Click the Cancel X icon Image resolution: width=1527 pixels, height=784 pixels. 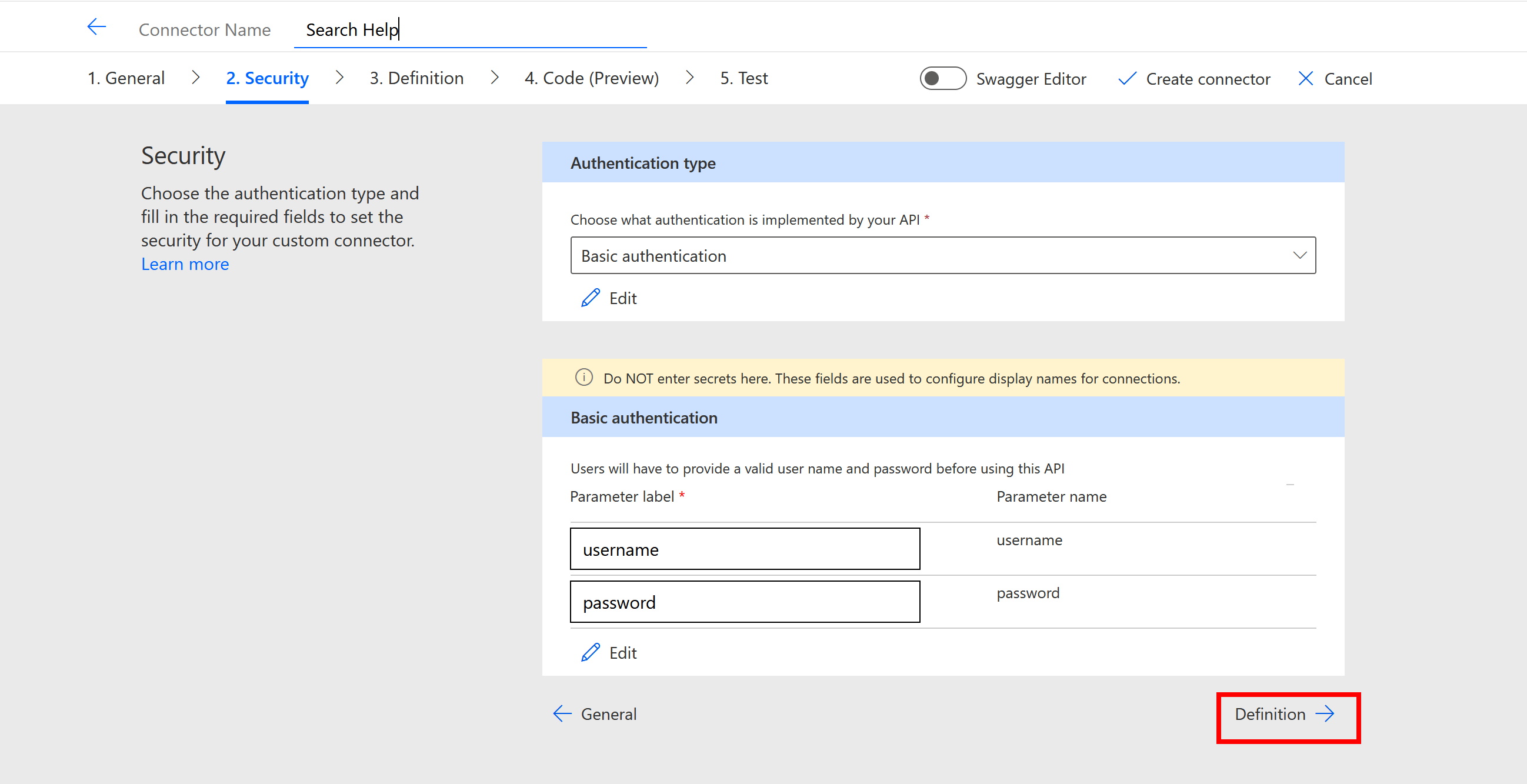point(1305,79)
